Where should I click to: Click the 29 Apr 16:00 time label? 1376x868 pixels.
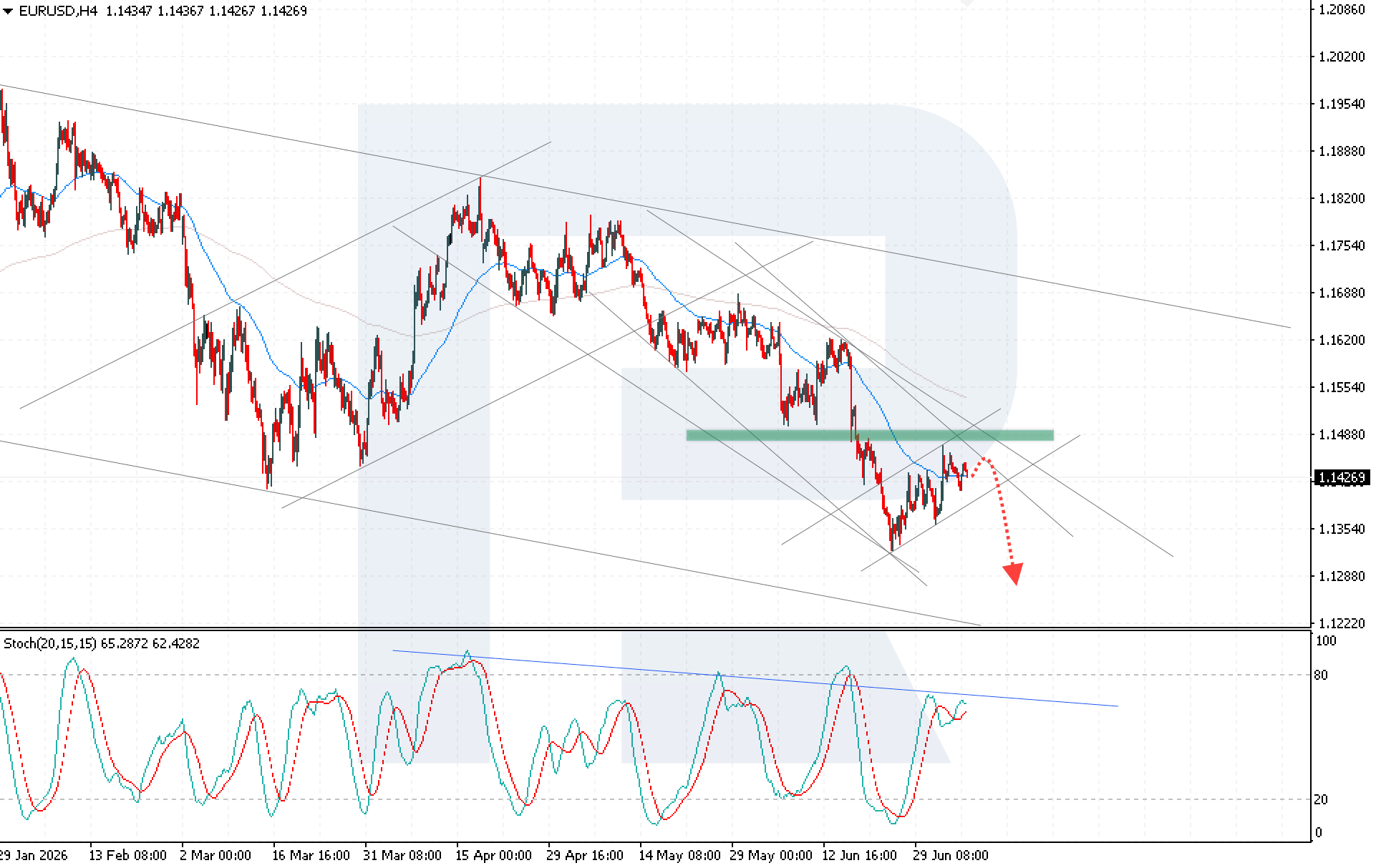pos(585,856)
